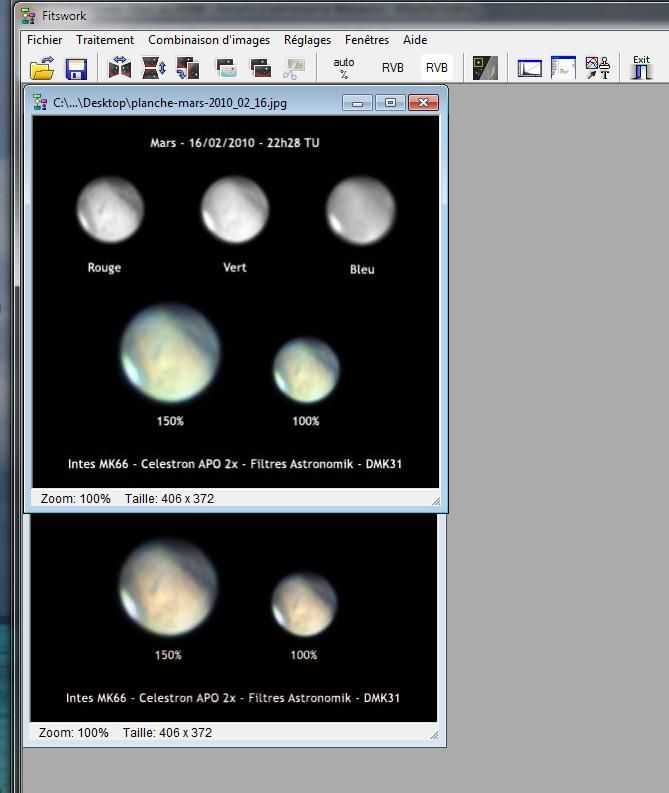The image size is (669, 793).
Task: Click the auto % scaling button
Action: [x=344, y=68]
